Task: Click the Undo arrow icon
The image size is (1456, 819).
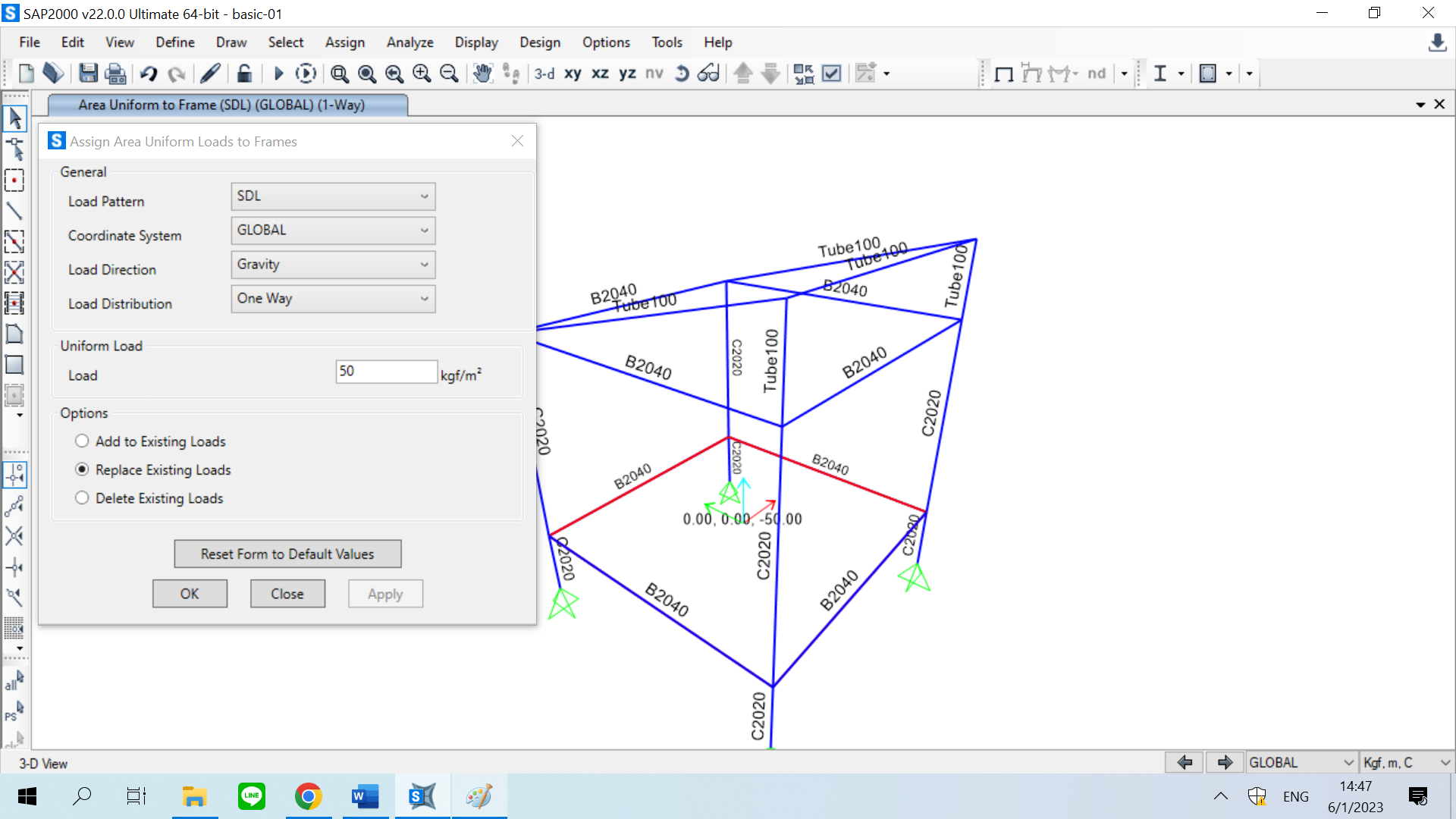Action: point(149,74)
